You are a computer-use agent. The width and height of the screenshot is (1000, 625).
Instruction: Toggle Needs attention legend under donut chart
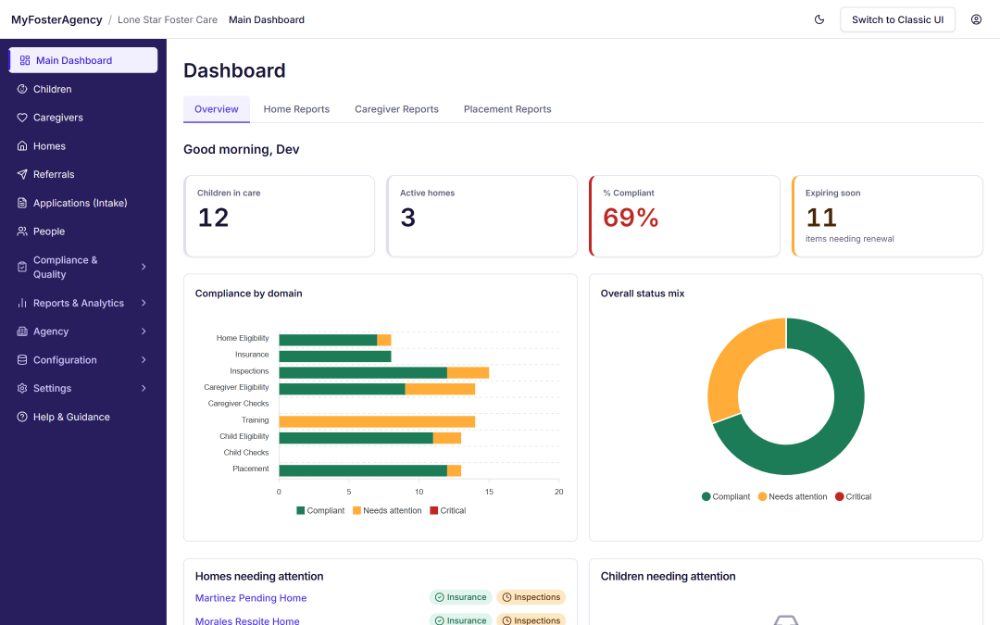point(792,497)
